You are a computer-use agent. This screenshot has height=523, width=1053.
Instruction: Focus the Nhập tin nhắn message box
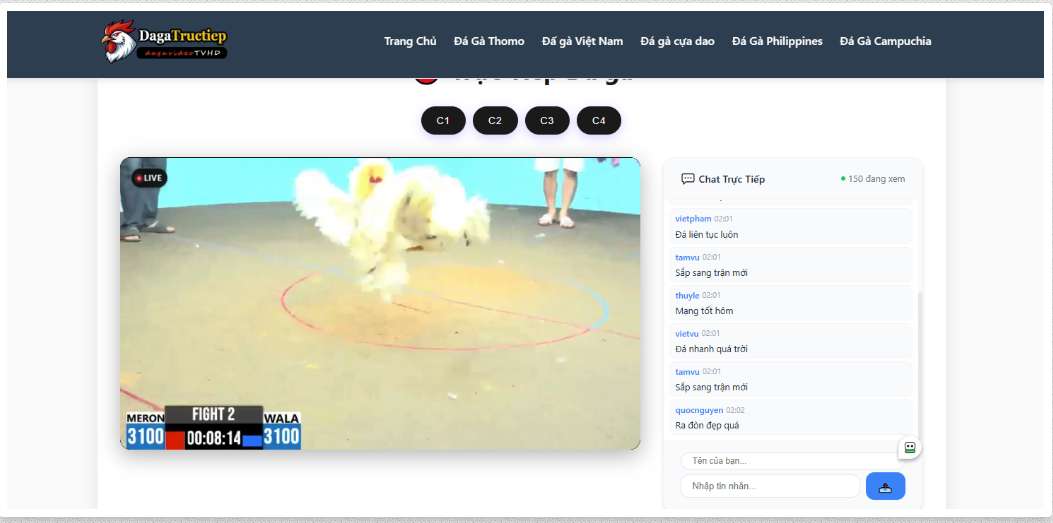point(770,486)
